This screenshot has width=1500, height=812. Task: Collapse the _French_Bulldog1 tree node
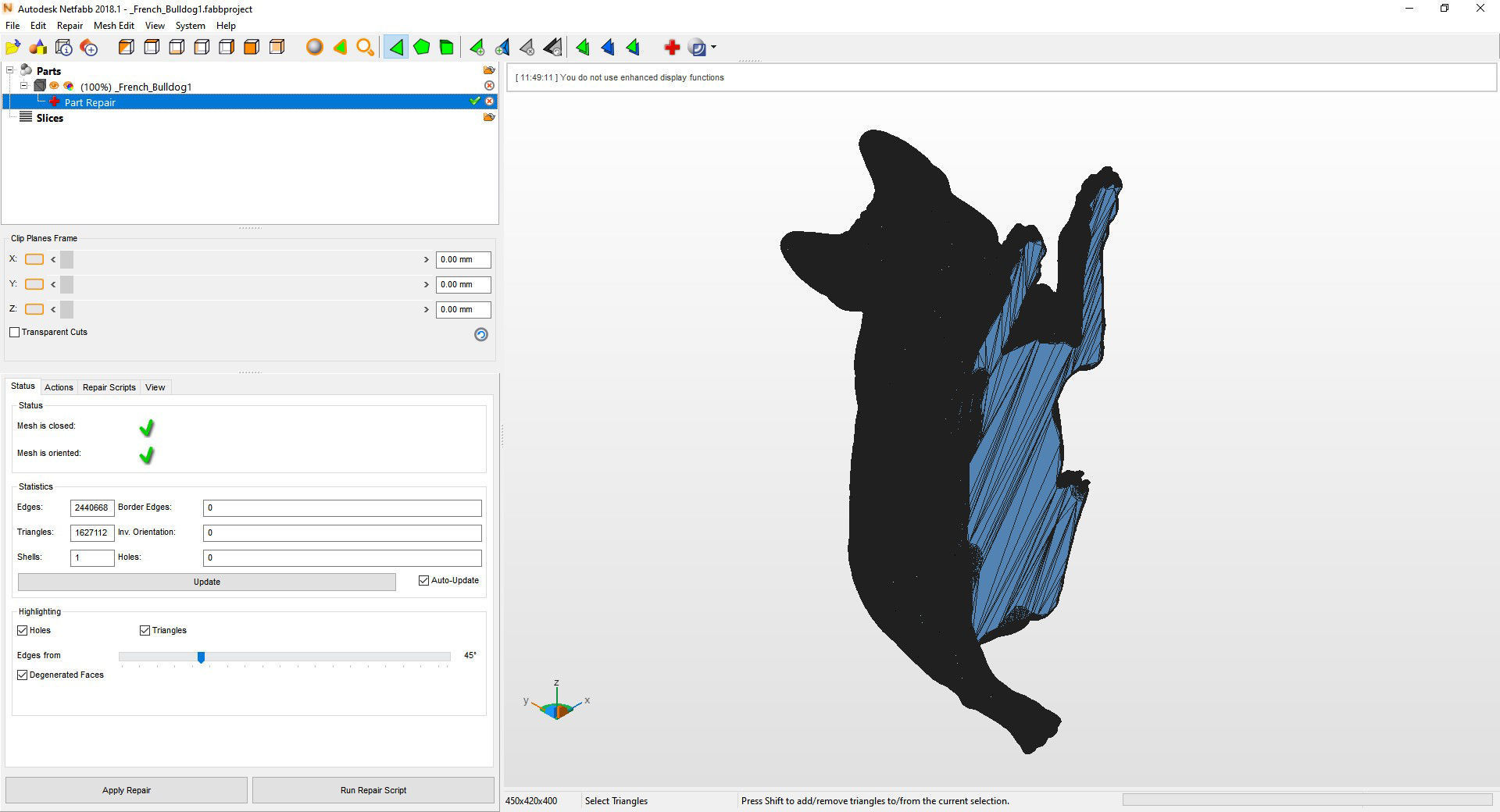[23, 86]
